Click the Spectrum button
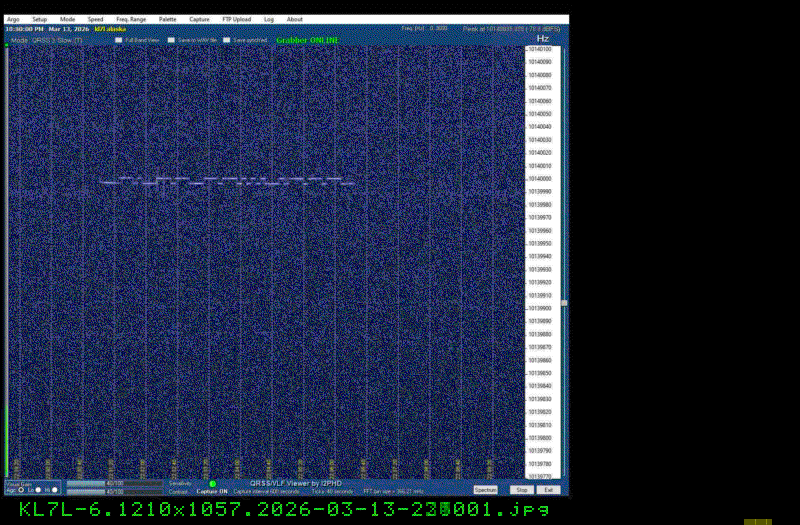This screenshot has height=525, width=800. (486, 490)
